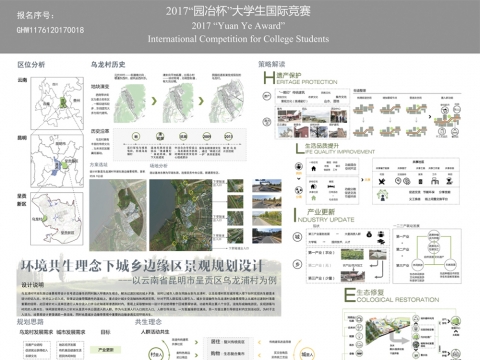Open the third land-evolution map

pyautogui.click(x=227, y=102)
